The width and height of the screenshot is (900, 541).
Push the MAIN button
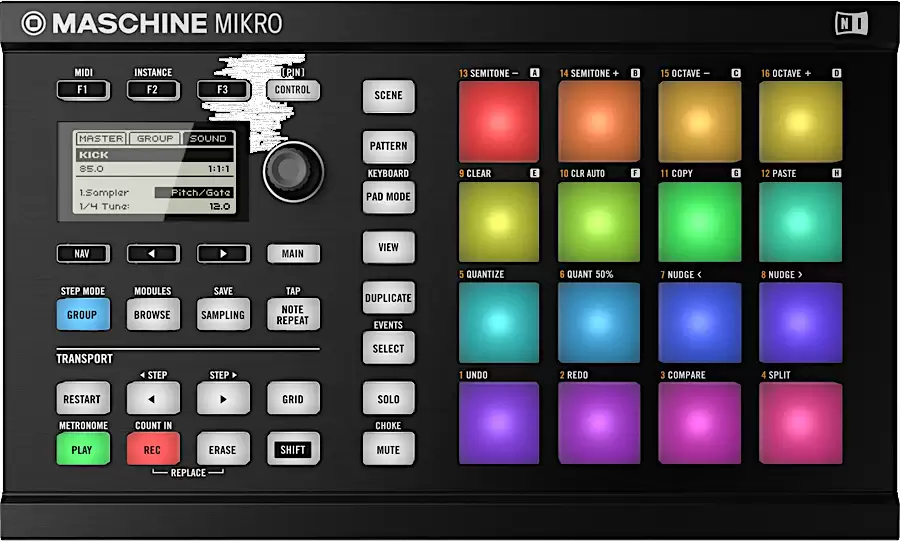point(293,254)
